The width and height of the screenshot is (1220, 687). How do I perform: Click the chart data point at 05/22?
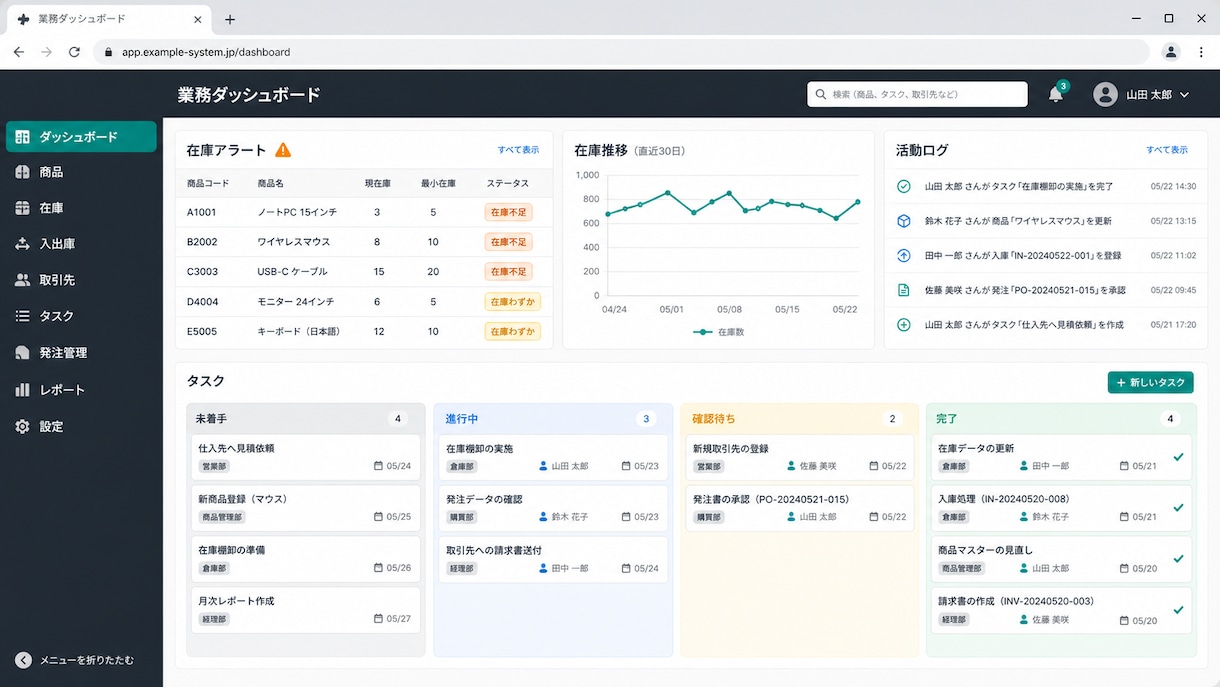pos(858,202)
